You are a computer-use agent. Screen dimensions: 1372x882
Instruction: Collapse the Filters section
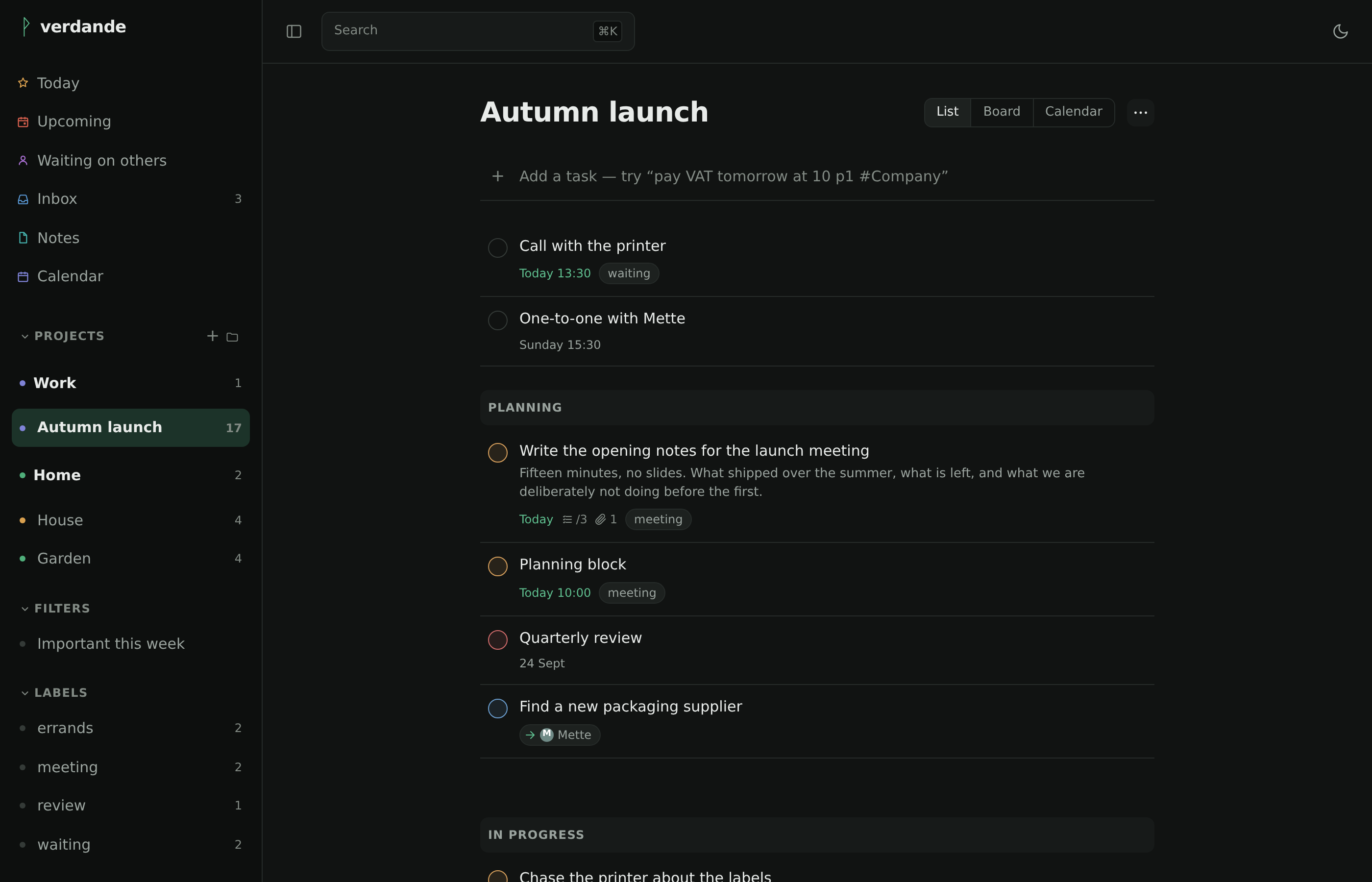[24, 609]
